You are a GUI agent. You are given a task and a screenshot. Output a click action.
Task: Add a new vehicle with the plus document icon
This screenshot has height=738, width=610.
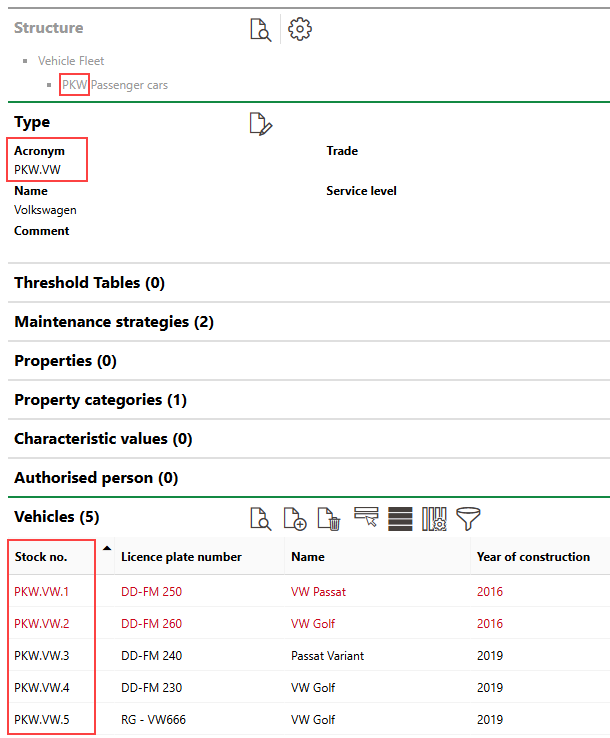[295, 518]
